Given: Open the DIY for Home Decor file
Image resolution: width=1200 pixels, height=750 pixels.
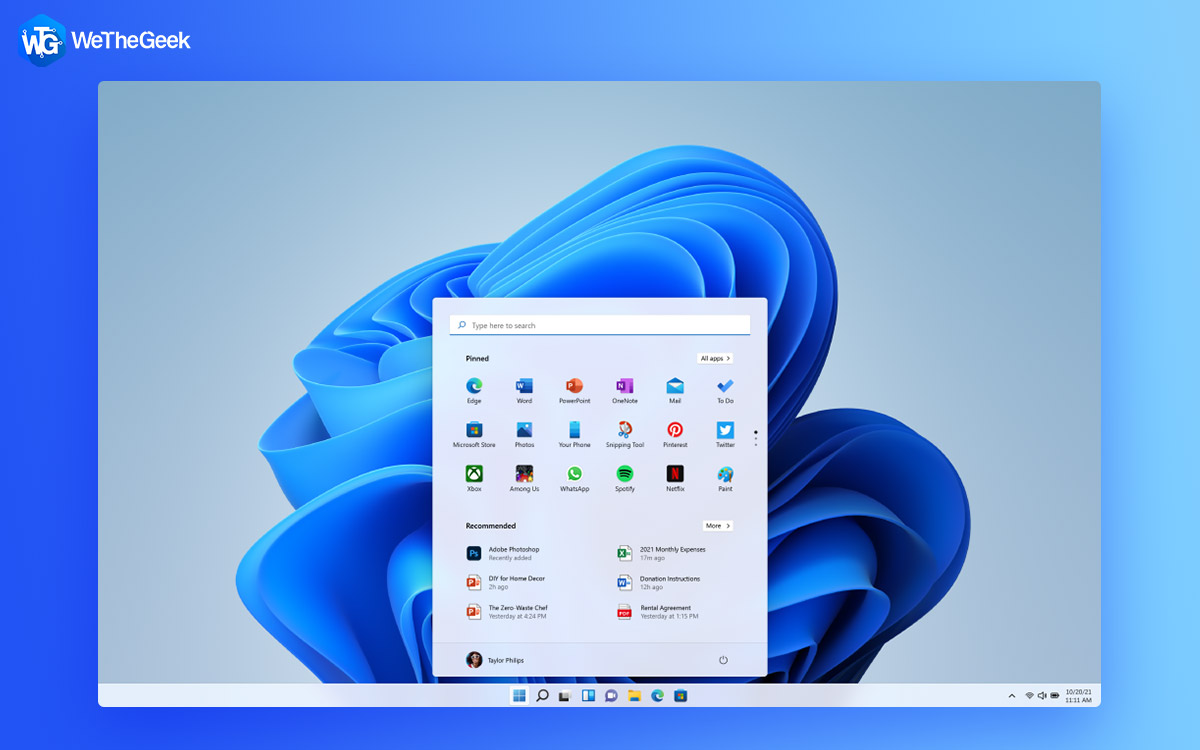Looking at the screenshot, I should pyautogui.click(x=506, y=582).
